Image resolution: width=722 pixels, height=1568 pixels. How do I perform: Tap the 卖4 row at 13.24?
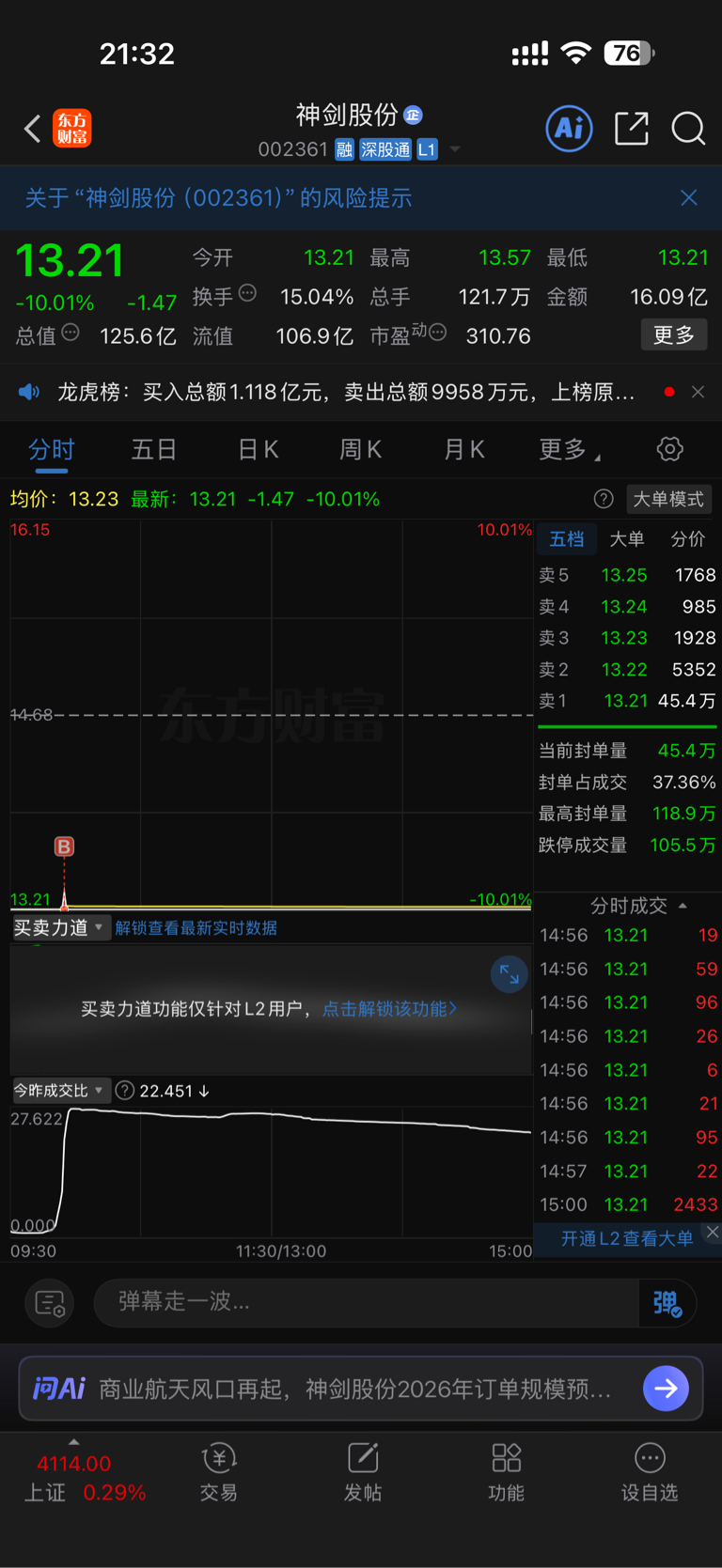(628, 607)
